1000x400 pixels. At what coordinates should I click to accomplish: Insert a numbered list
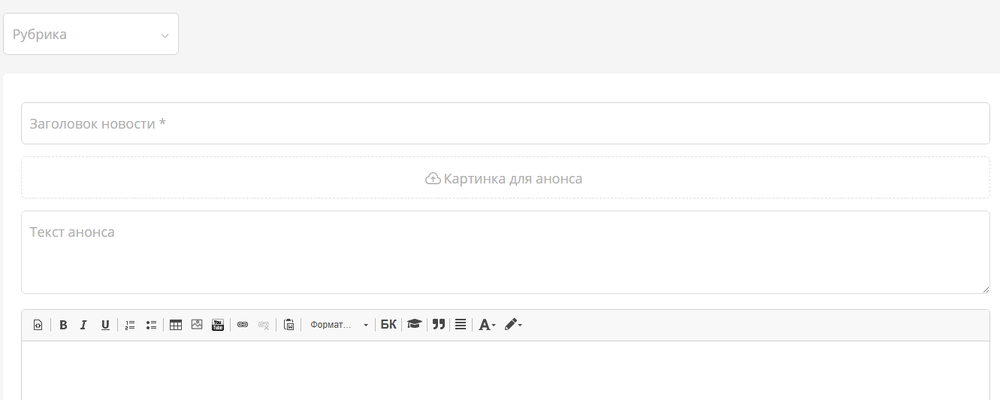[x=130, y=325]
